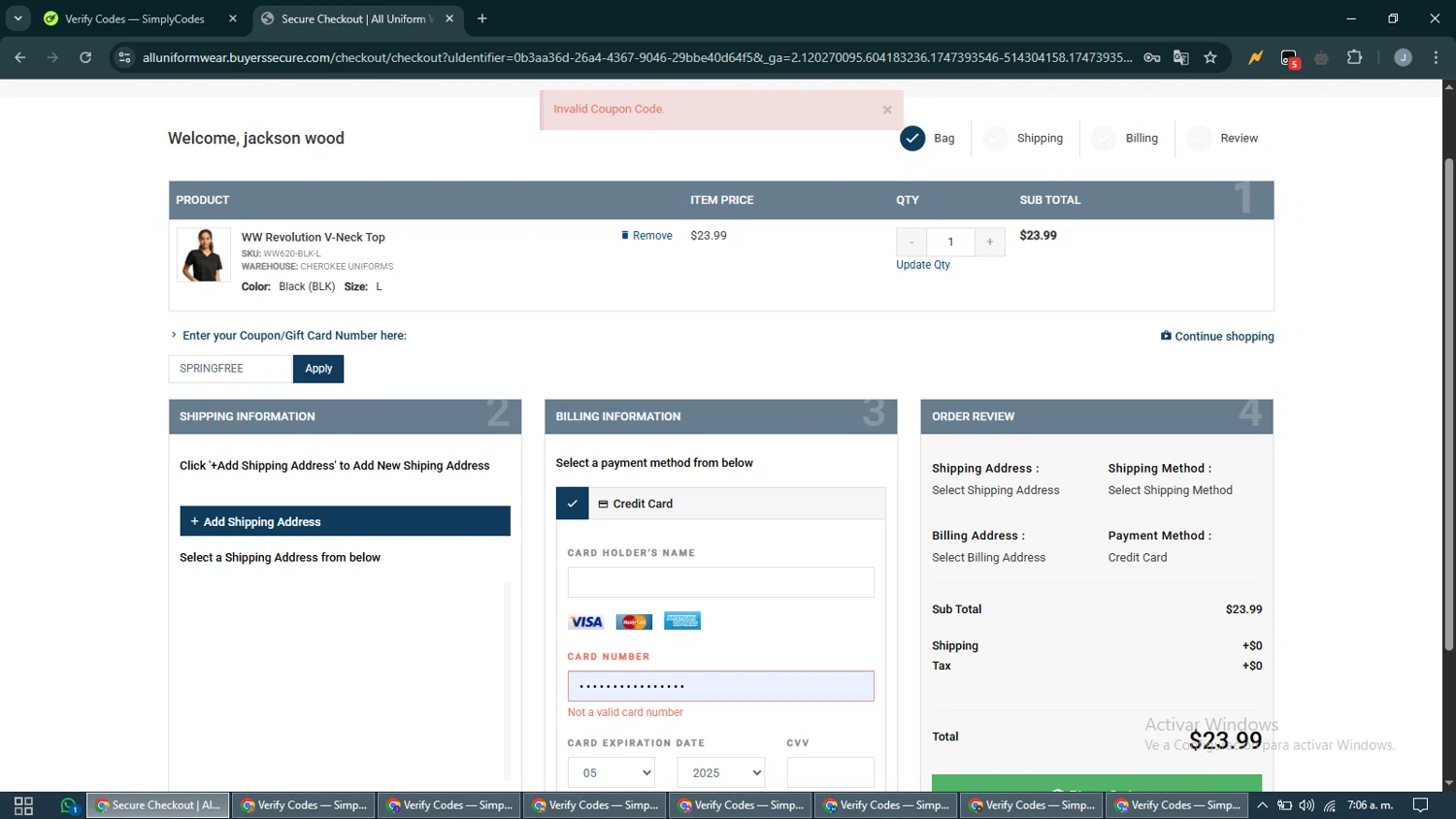Screen dimensions: 1456x819
Task: Select the Credit Card payment method label
Action: pyautogui.click(x=635, y=504)
